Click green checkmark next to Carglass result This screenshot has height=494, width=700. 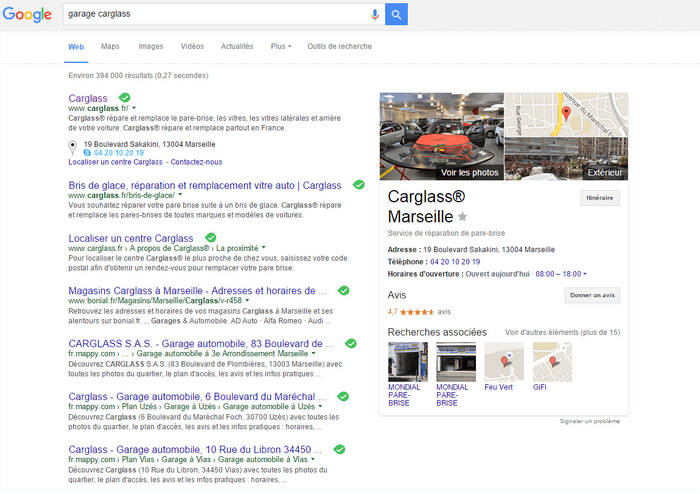click(125, 98)
